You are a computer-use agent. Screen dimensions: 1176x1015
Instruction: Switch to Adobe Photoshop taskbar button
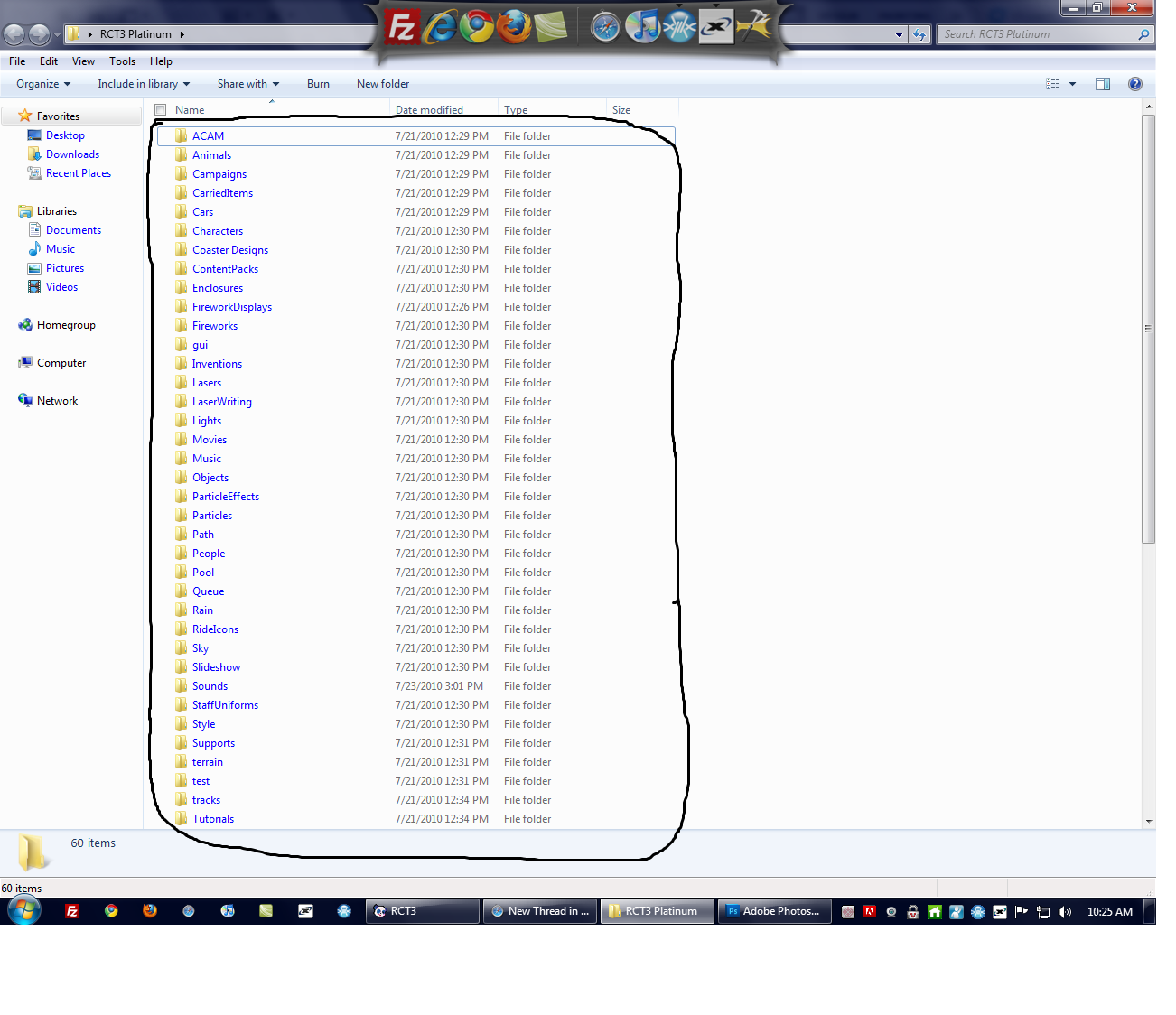pos(774,911)
